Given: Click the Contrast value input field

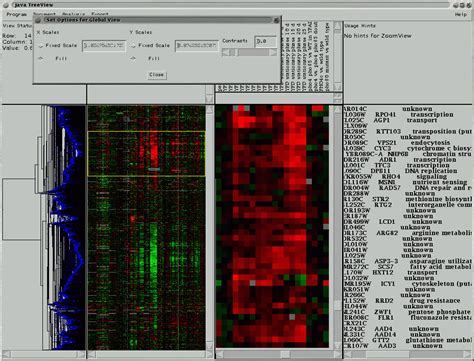Looking at the screenshot, I should (x=266, y=41).
